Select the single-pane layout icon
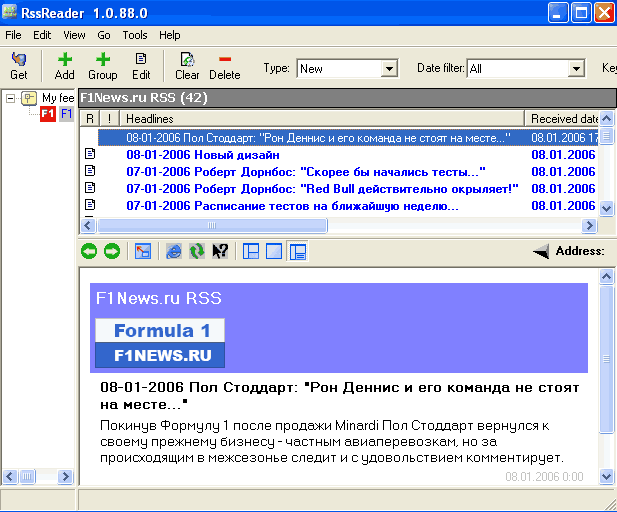Viewport: 617px width, 512px height. (x=274, y=251)
